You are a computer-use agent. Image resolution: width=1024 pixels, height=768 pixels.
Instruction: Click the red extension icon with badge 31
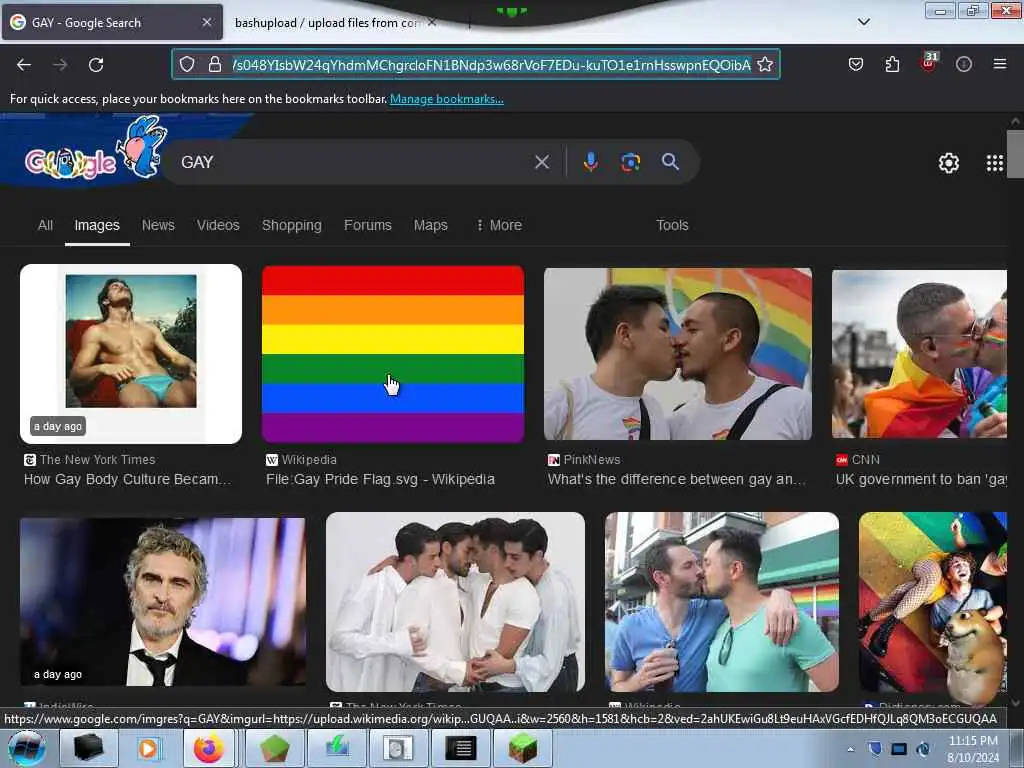(929, 63)
